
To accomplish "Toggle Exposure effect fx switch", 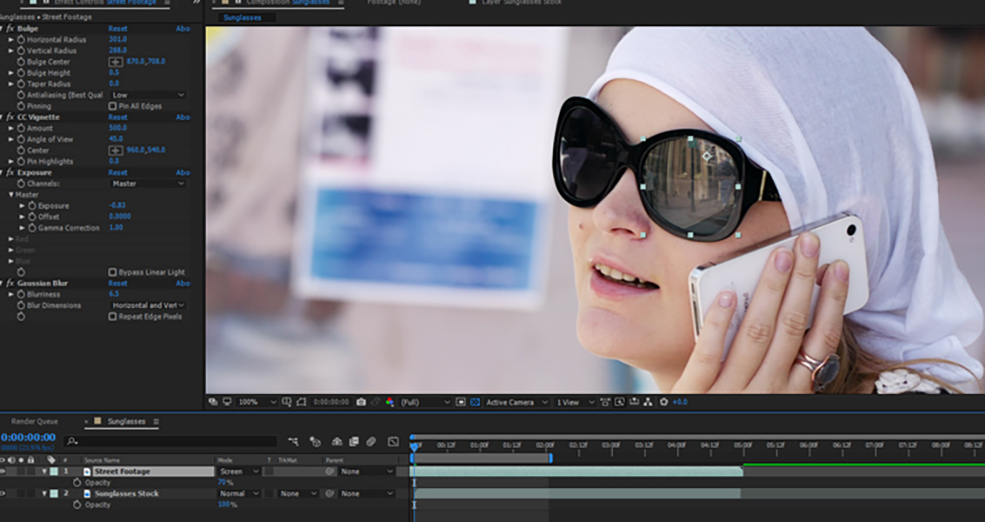I will click(10, 172).
